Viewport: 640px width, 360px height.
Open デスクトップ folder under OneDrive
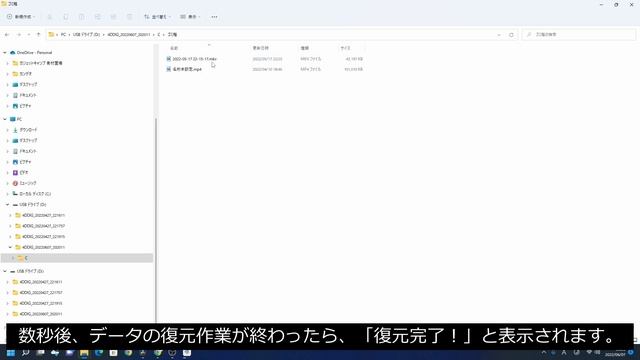pos(28,84)
